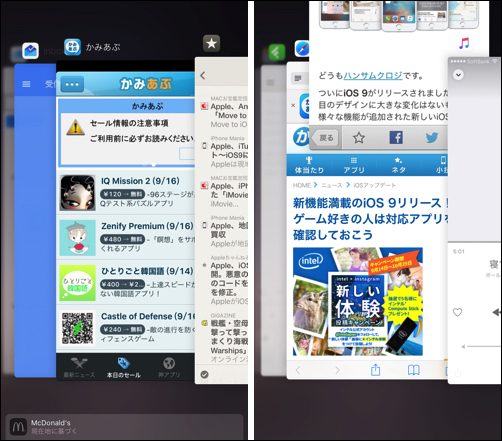Screen dimensions: 502x441
Task: Share via the Twitter bird icon
Action: click(x=432, y=137)
